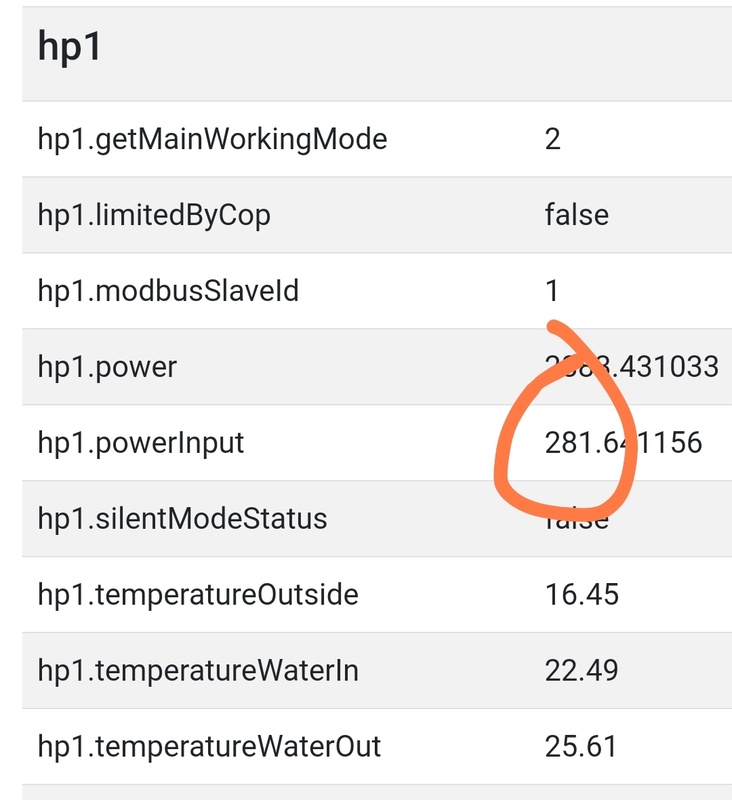Select the hp1.modbusSlaveId label
This screenshot has height=800, width=732.
(x=168, y=291)
